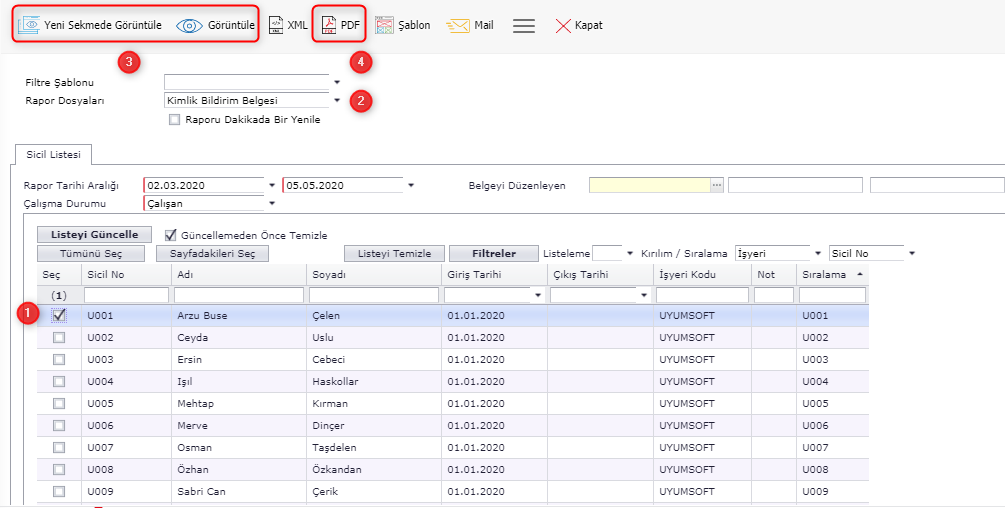Image resolution: width=1005 pixels, height=508 pixels.
Task: Open the Şablon template icon
Action: coord(383,25)
